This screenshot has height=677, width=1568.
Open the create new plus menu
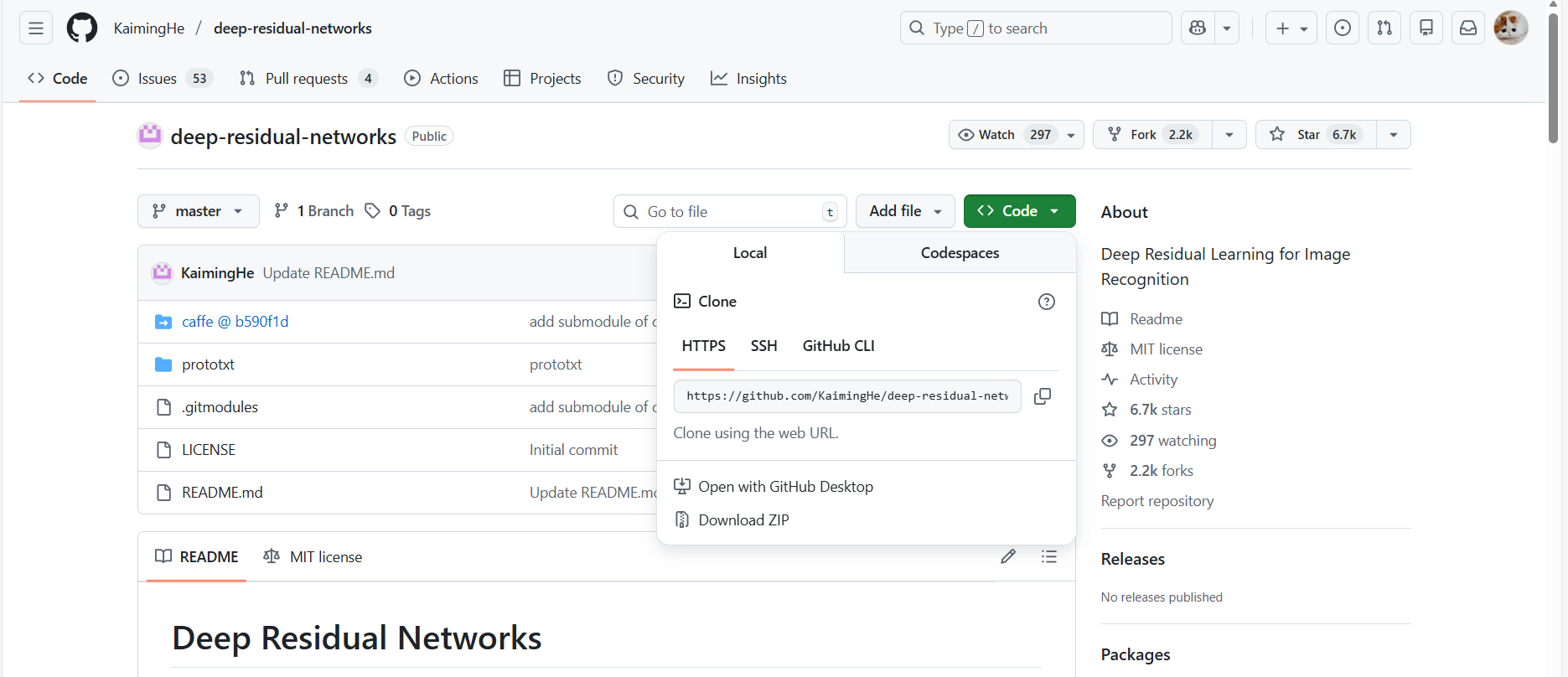pos(1291,28)
